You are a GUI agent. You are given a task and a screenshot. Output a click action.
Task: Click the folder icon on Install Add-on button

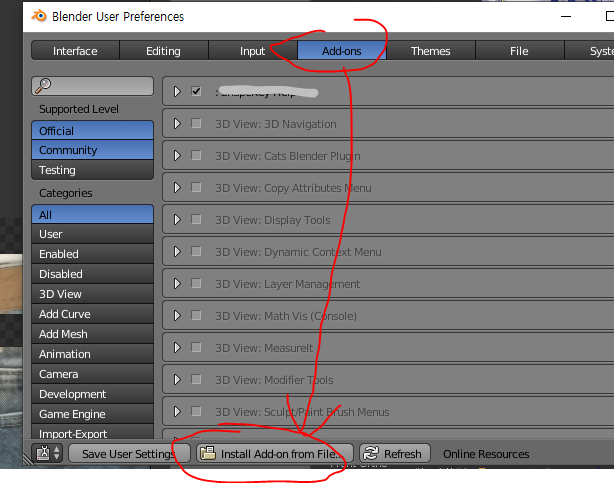(x=208, y=453)
